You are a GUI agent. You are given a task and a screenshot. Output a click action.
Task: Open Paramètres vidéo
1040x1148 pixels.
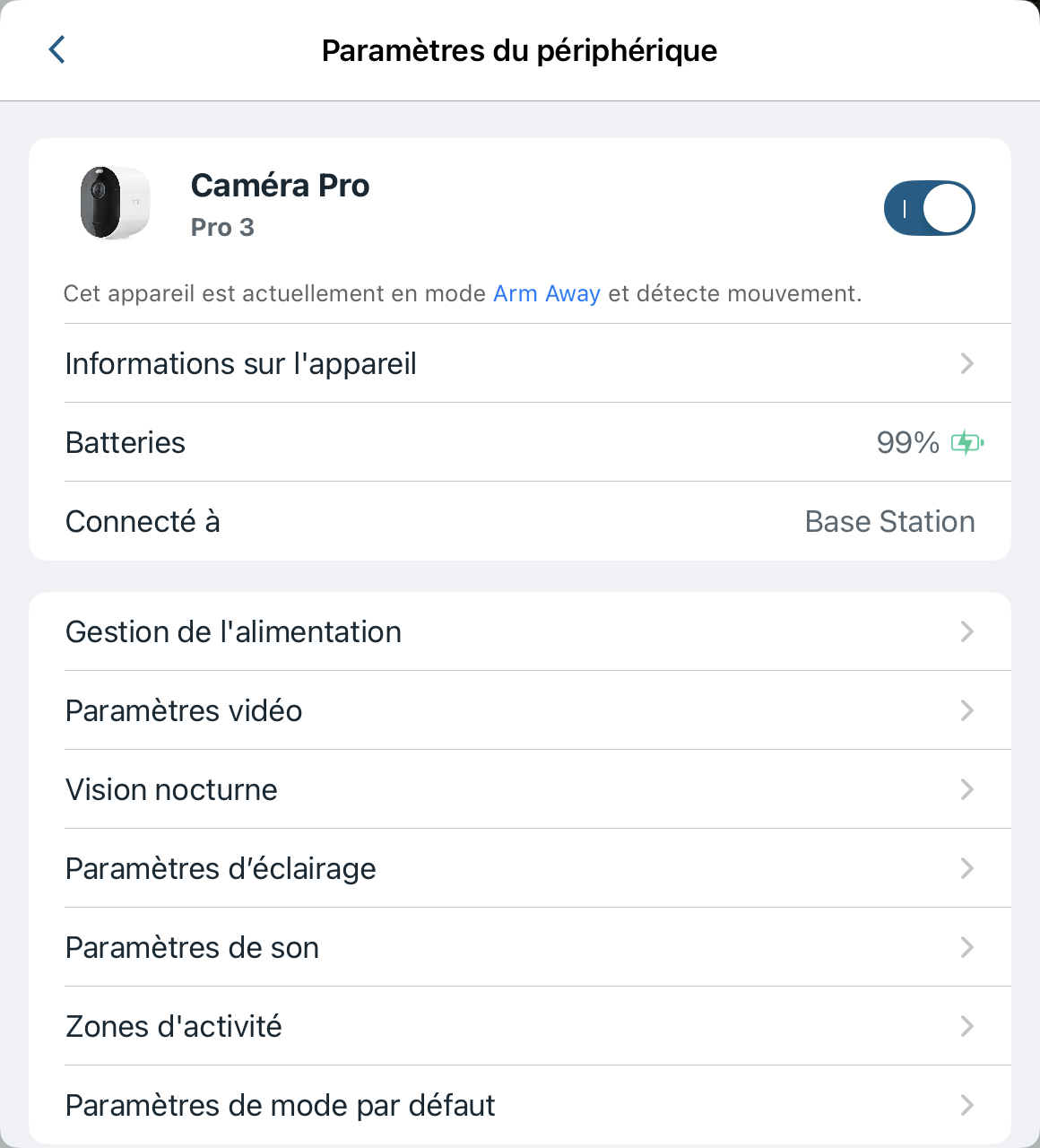(x=184, y=710)
